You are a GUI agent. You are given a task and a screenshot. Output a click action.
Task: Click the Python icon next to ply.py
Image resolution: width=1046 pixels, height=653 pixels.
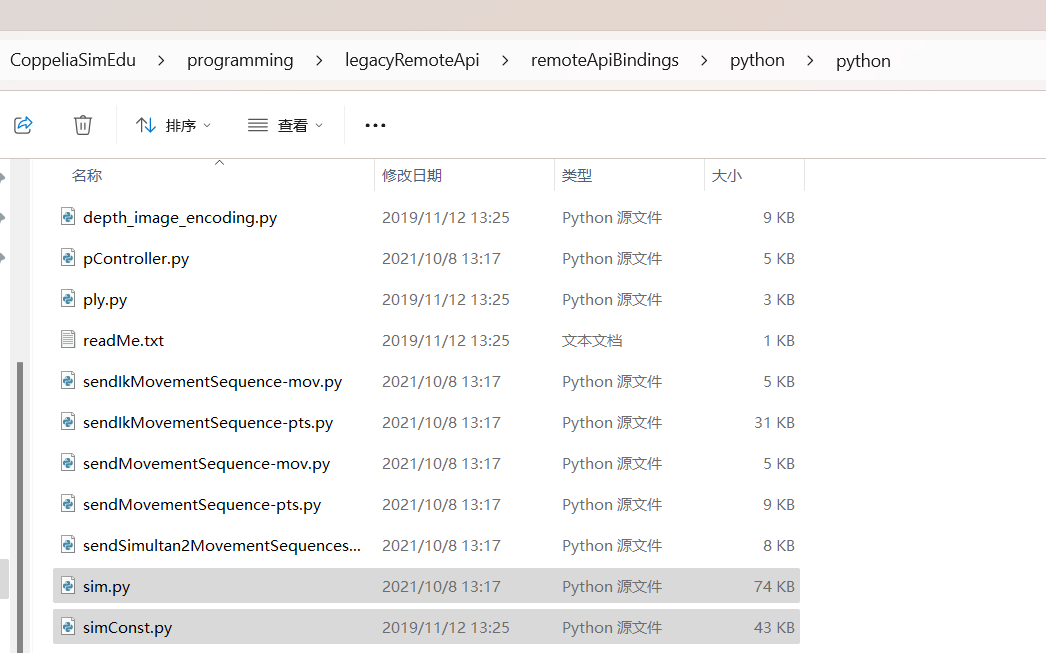pyautogui.click(x=67, y=299)
